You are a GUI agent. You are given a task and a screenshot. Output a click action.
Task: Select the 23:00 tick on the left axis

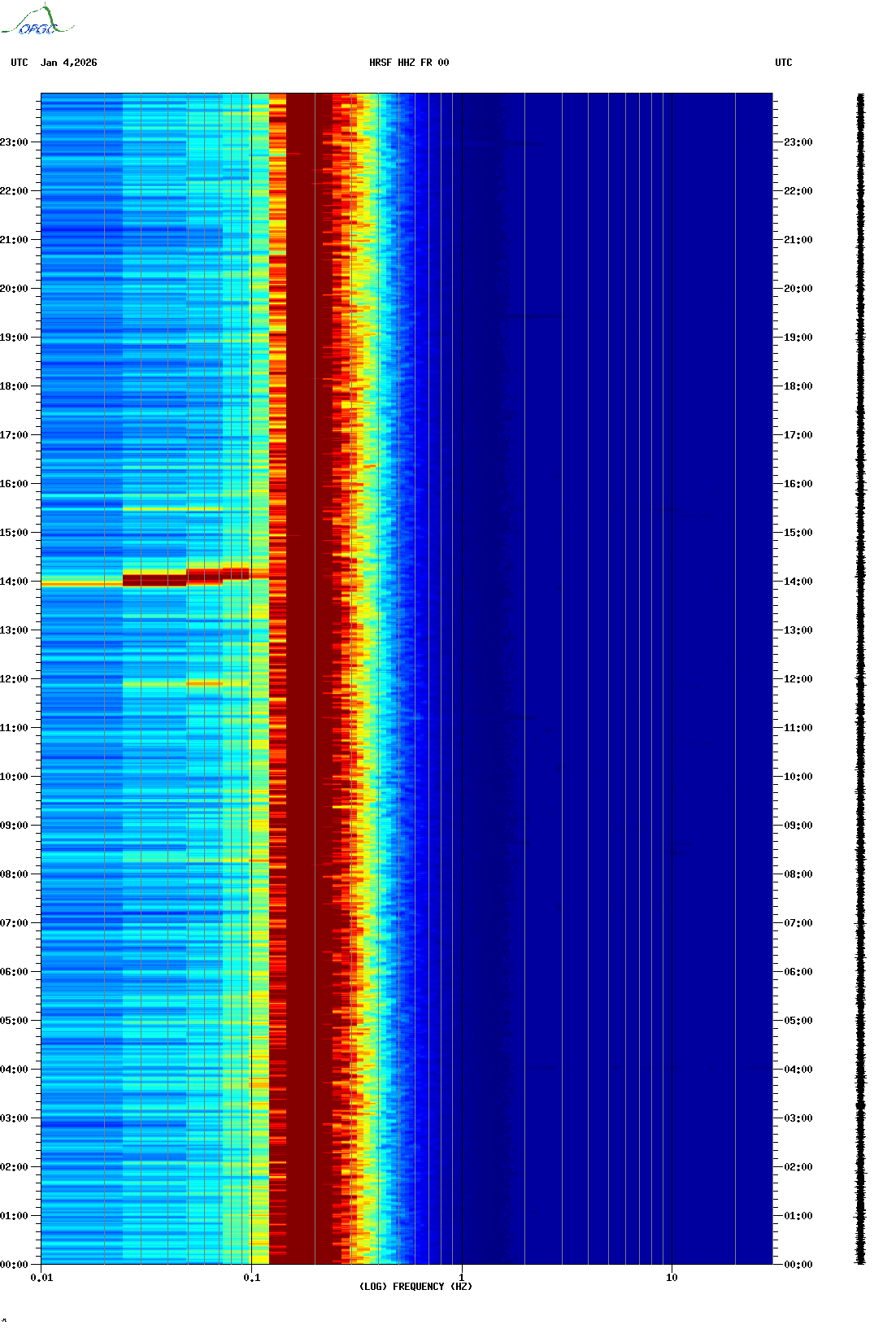pos(15,142)
